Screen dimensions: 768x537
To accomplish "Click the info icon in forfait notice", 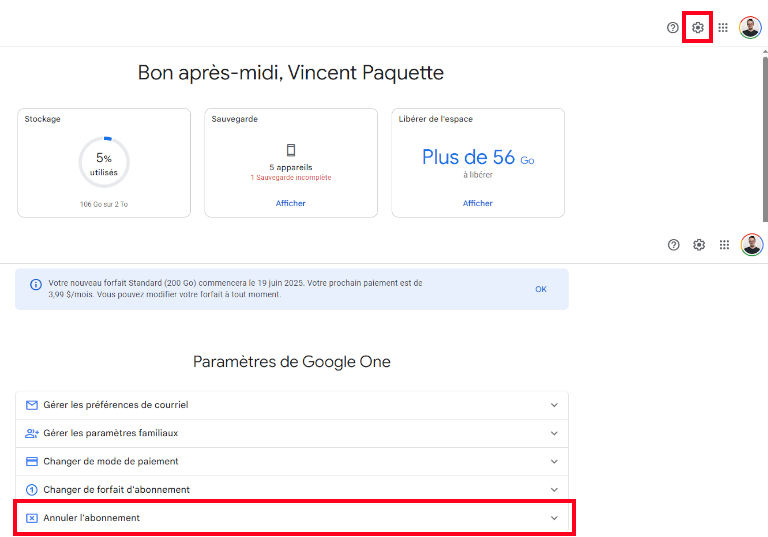I will point(36,284).
